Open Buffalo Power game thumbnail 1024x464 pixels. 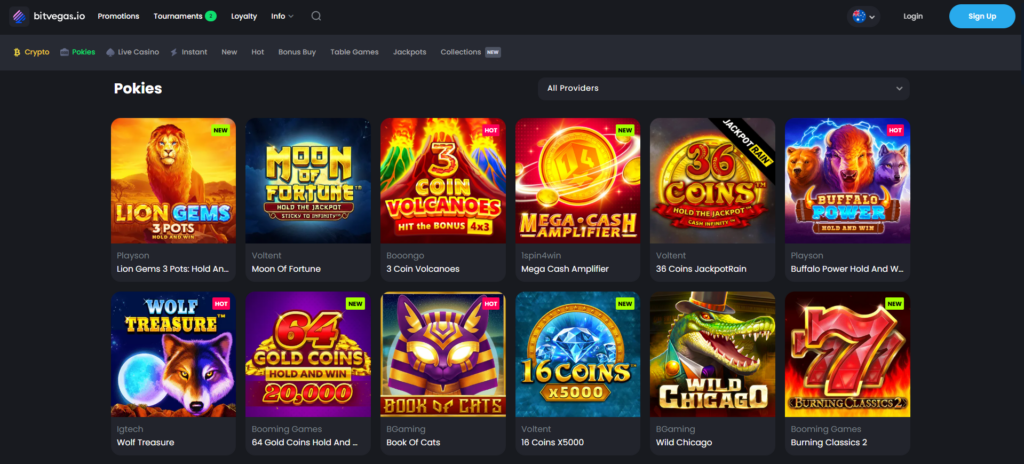tap(848, 181)
